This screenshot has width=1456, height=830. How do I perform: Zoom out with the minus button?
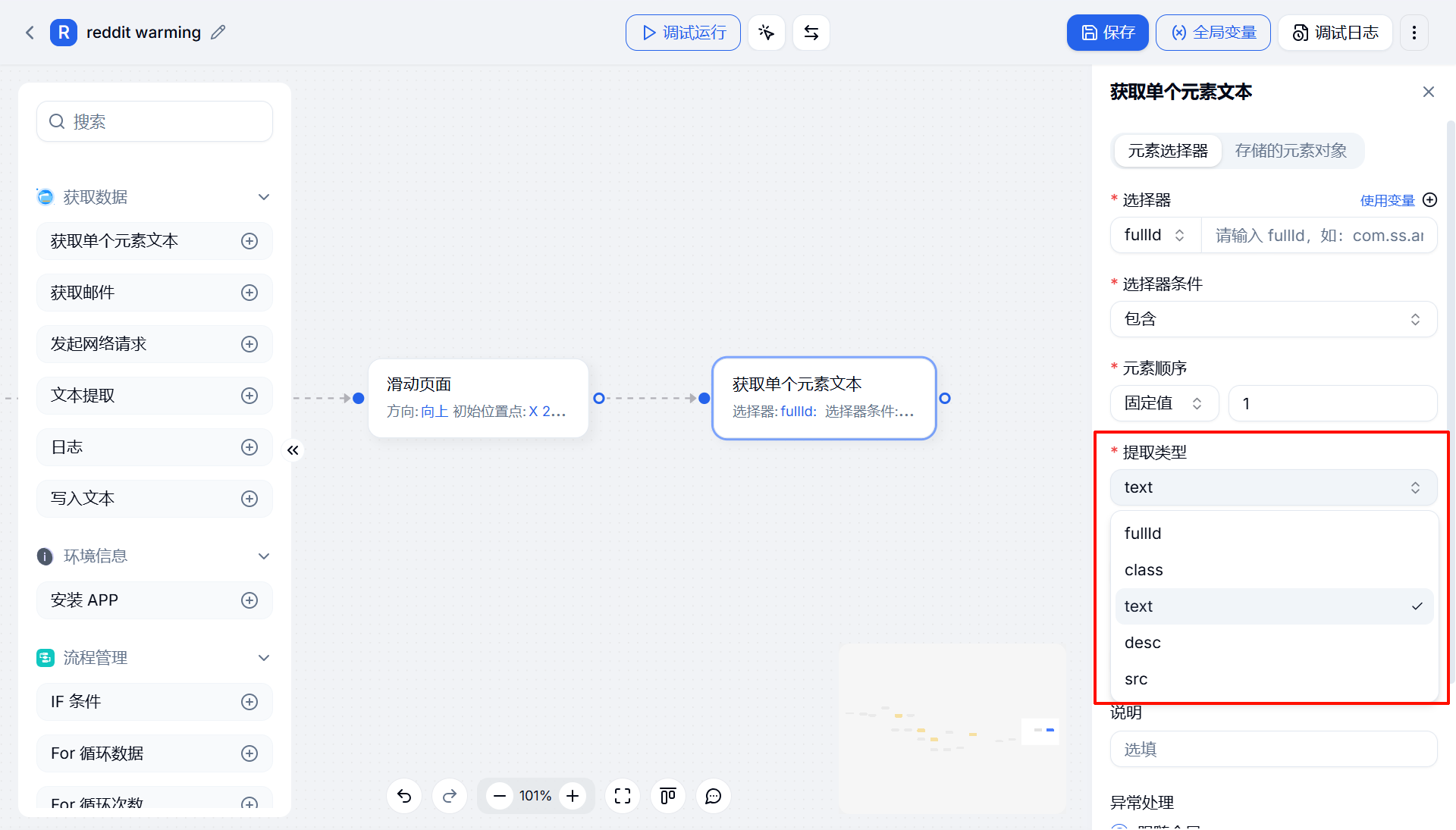[500, 796]
